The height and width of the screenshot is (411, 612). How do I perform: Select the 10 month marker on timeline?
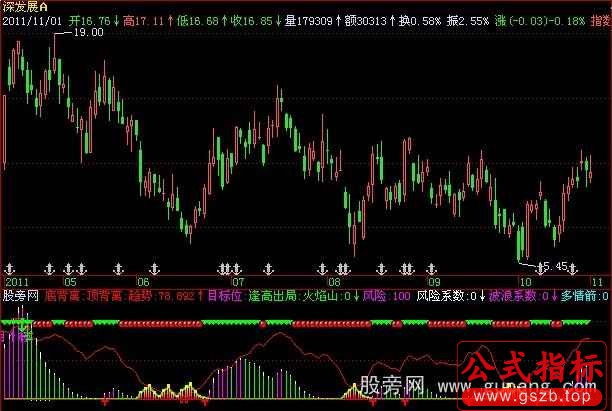click(523, 282)
